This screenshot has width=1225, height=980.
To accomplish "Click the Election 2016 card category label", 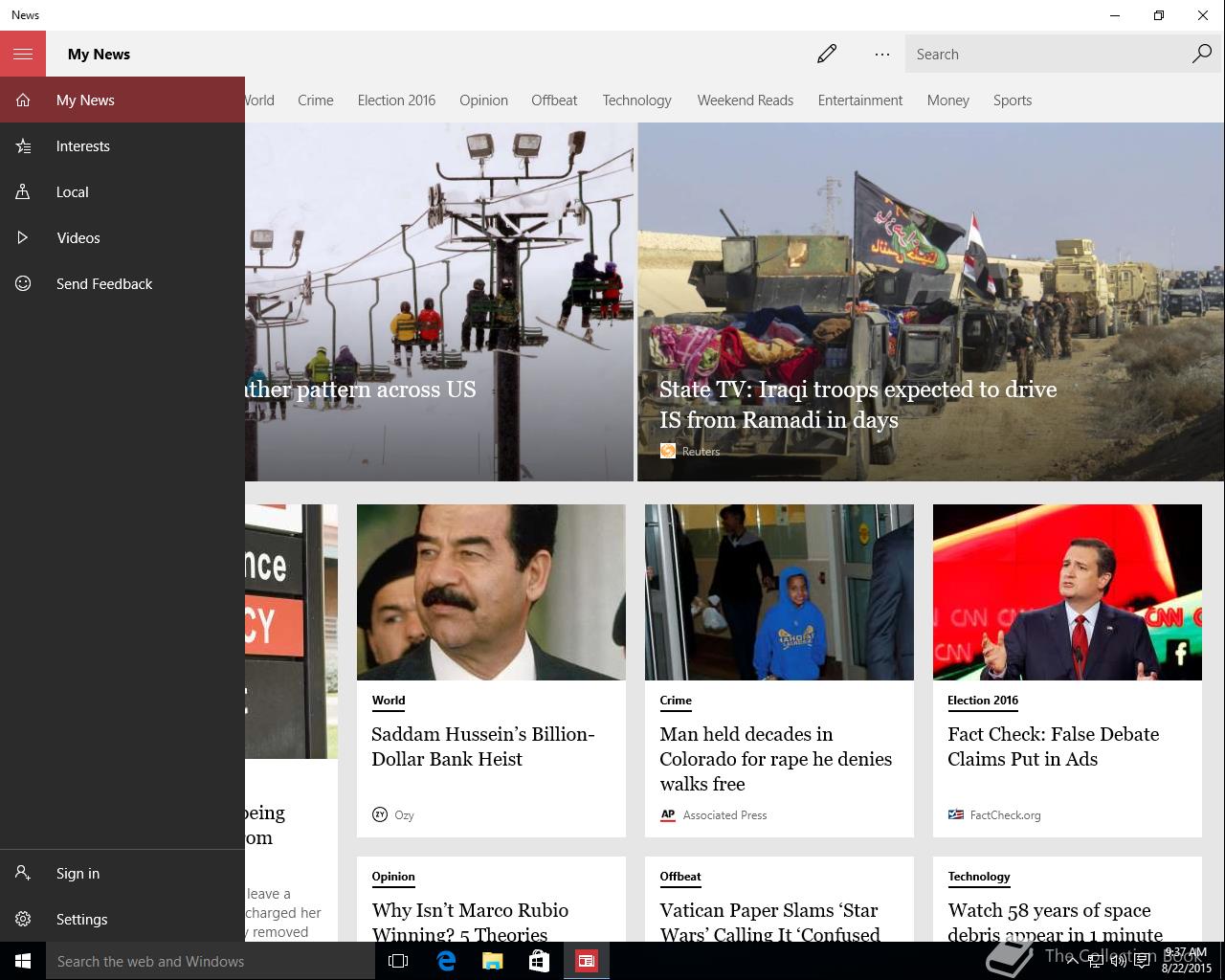I will tap(983, 701).
